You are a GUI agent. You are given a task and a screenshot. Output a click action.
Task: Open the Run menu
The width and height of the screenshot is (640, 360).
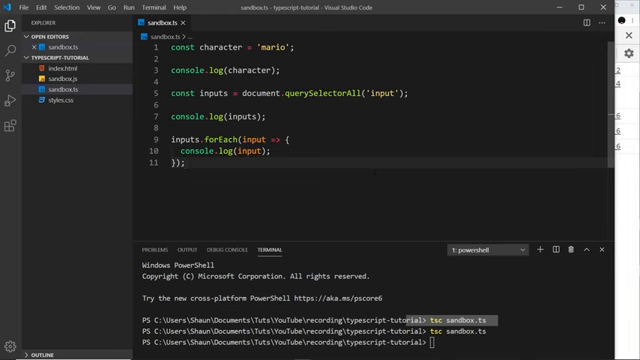(x=129, y=7)
